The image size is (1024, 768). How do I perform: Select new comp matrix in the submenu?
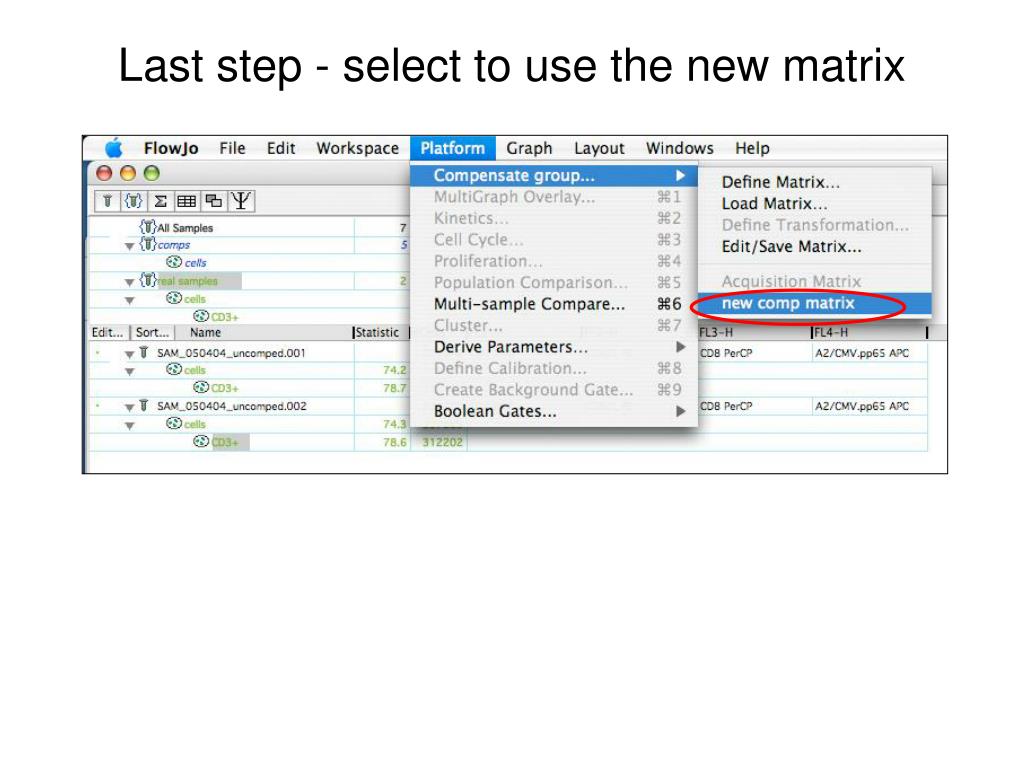click(x=814, y=303)
